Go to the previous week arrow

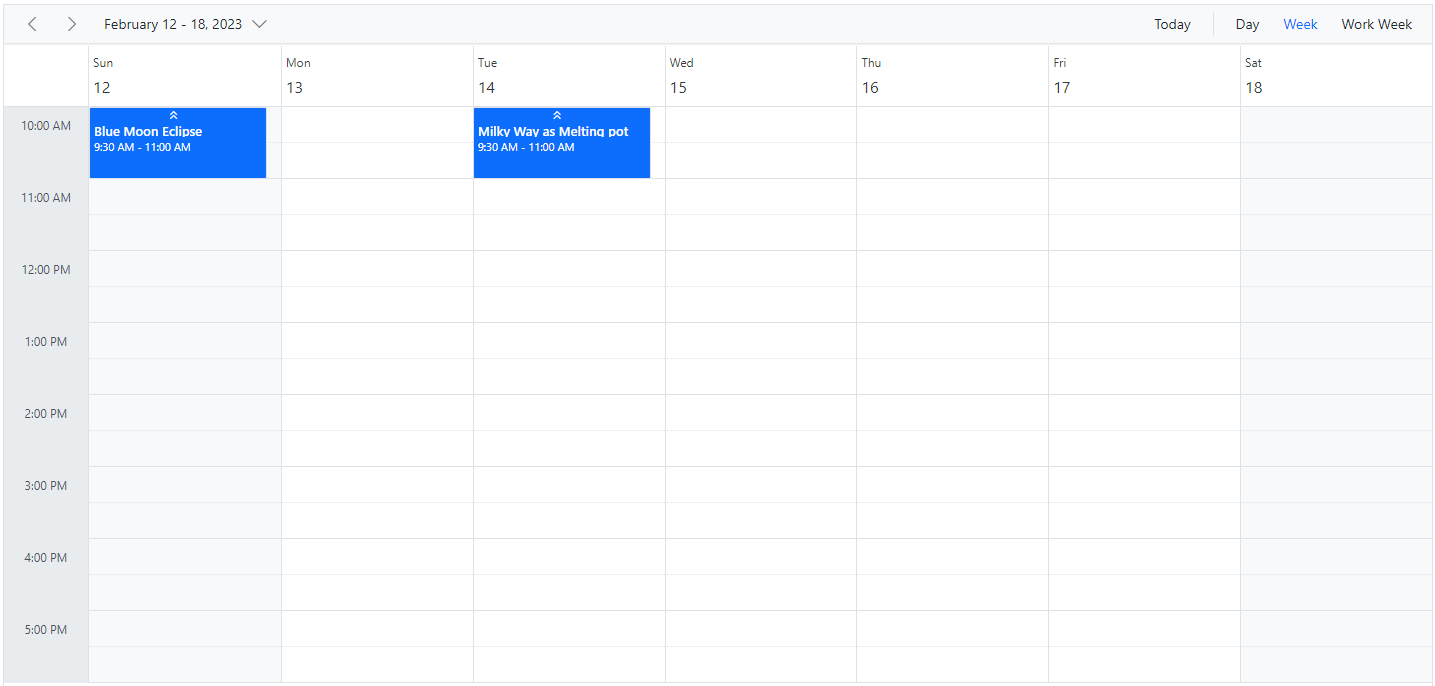[x=32, y=24]
